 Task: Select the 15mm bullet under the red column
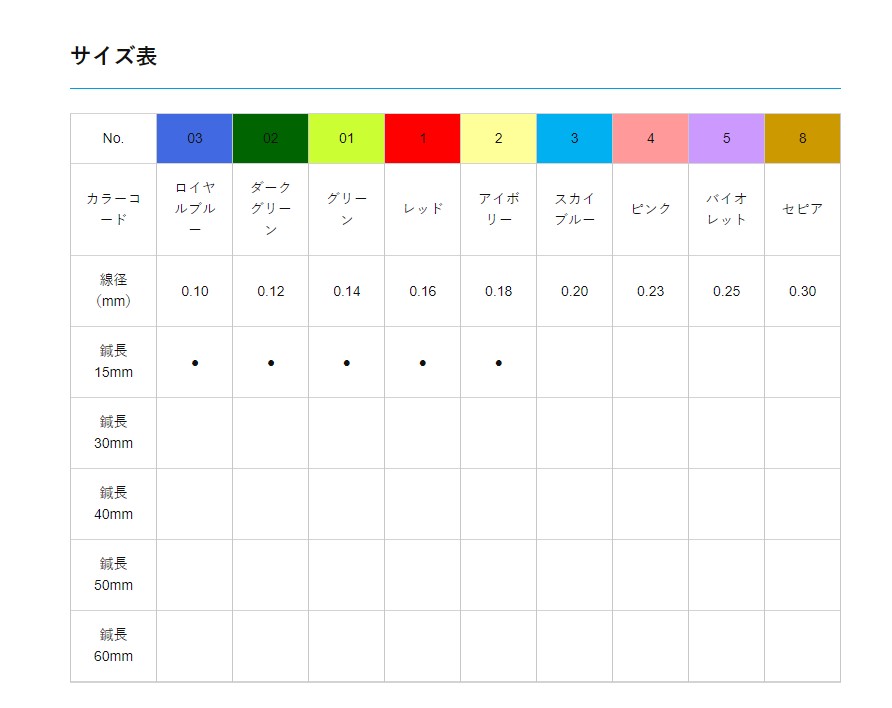coord(423,363)
